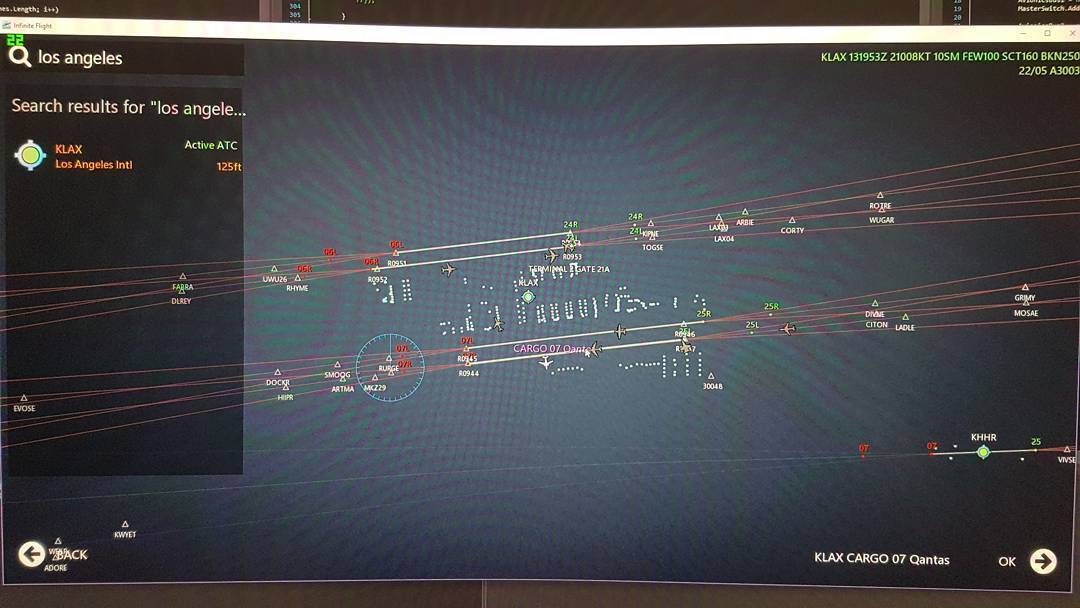Select the MKZ29 waypoint
This screenshot has width=1080, height=608.
375,383
